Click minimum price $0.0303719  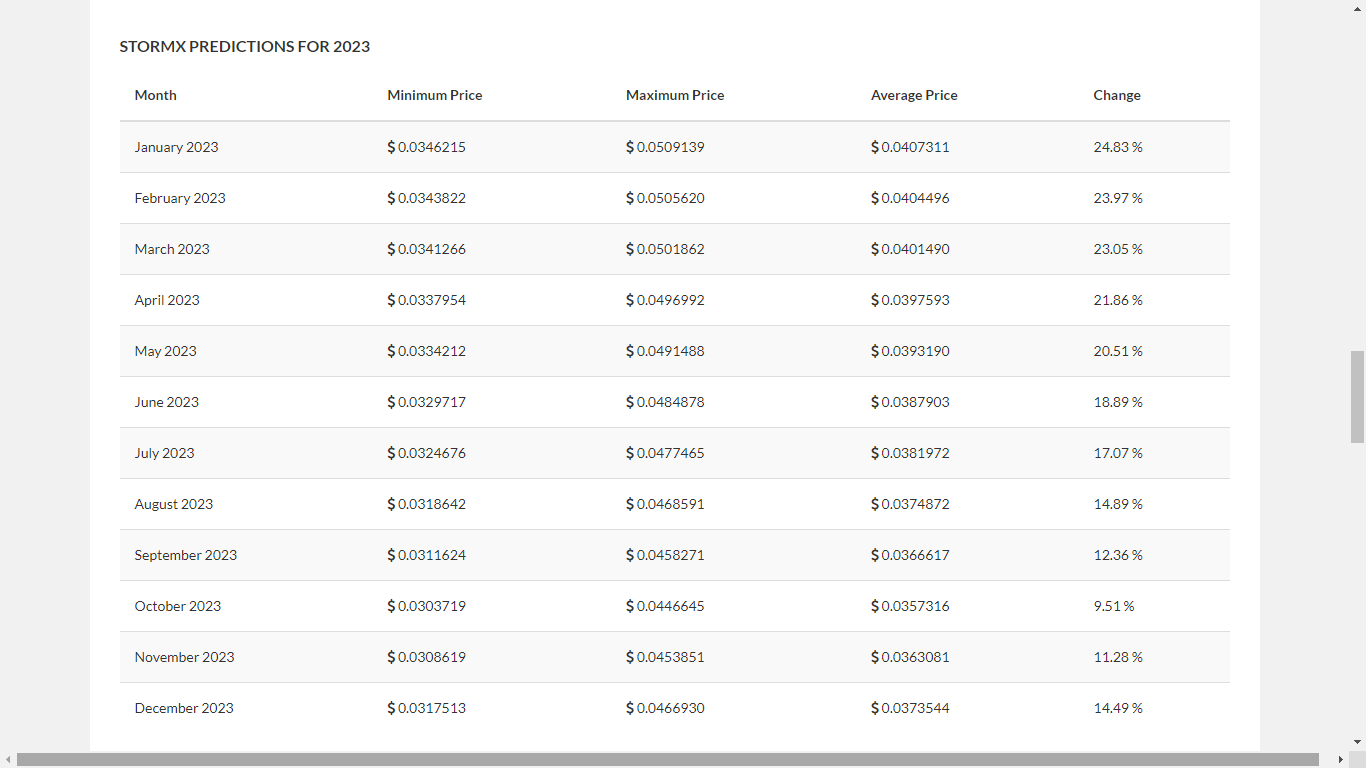click(427, 606)
